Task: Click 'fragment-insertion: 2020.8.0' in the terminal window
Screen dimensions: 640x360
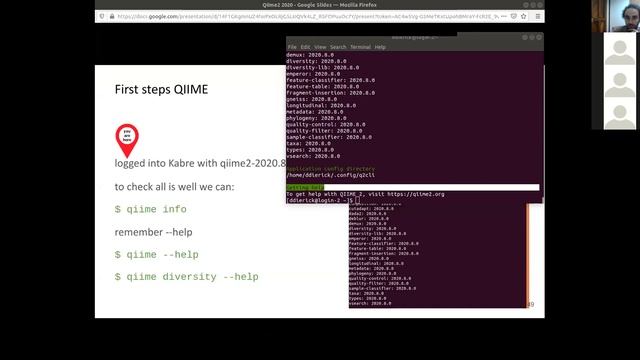Action: coord(331,93)
